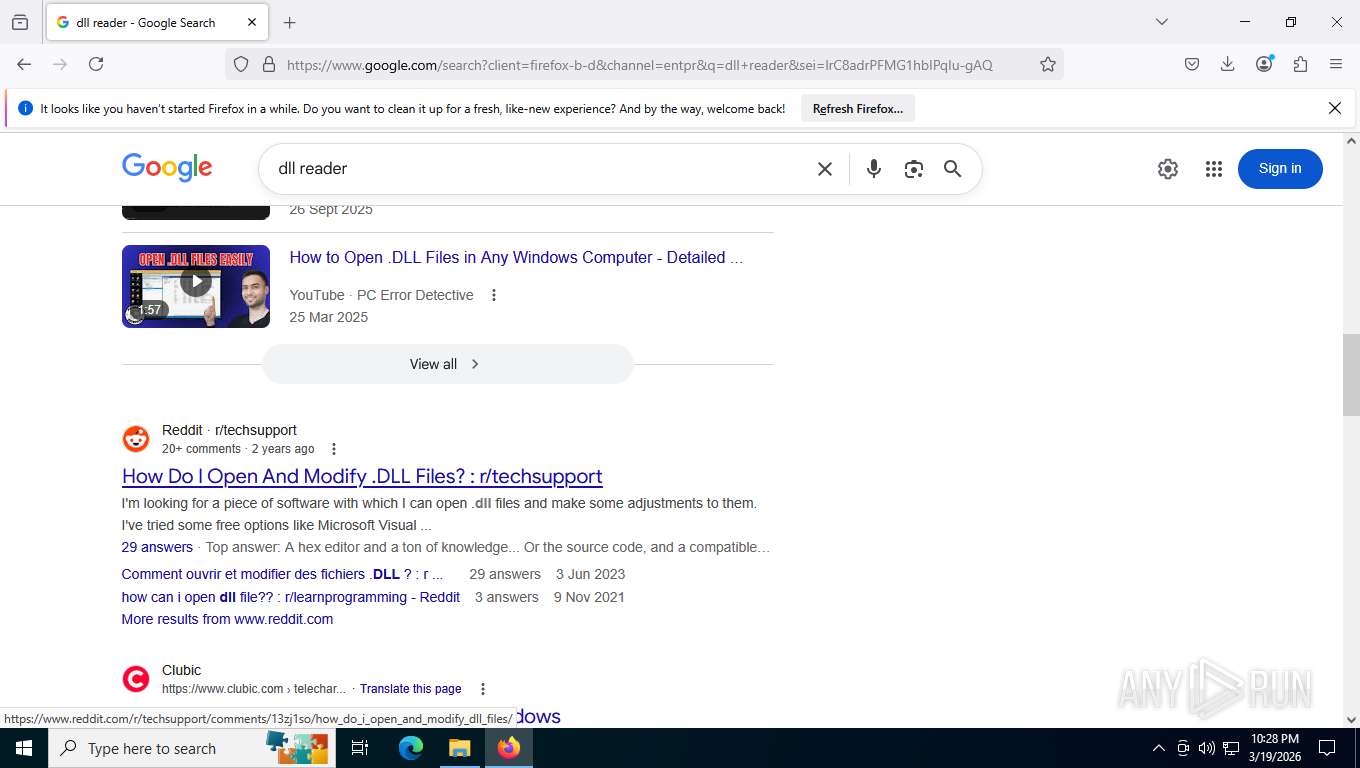Screen dimensions: 1360x768
Task: Start search by voice microphone
Action: pyautogui.click(x=873, y=169)
